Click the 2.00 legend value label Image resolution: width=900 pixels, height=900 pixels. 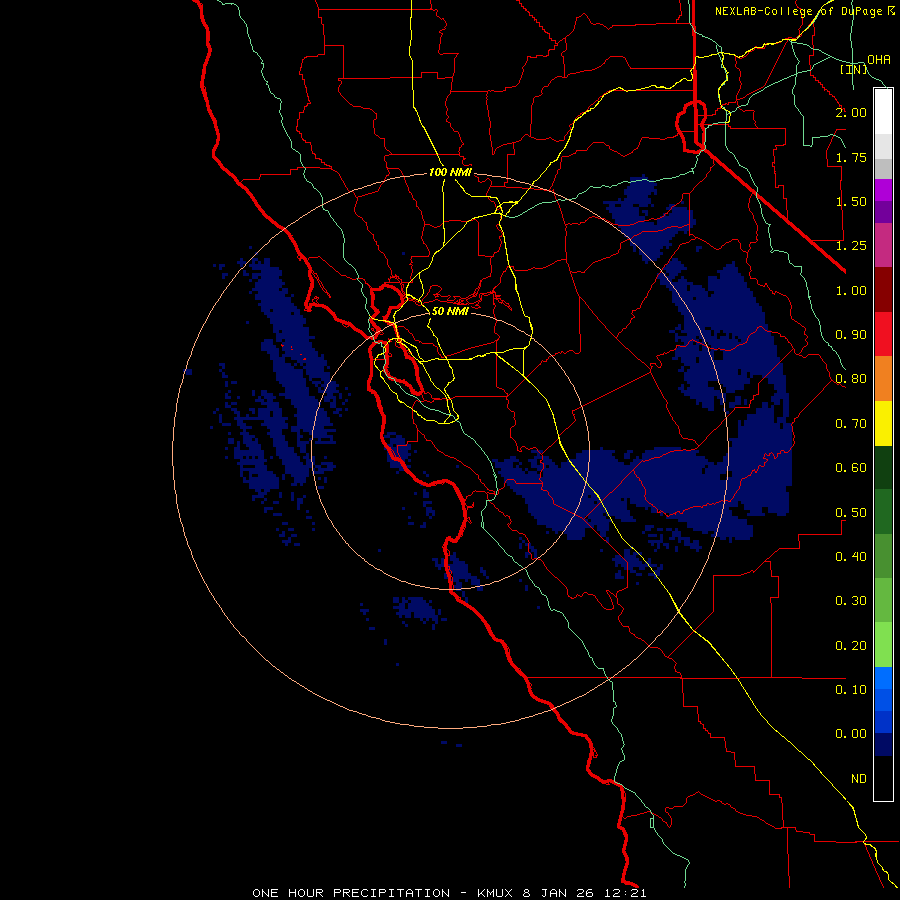coord(851,112)
